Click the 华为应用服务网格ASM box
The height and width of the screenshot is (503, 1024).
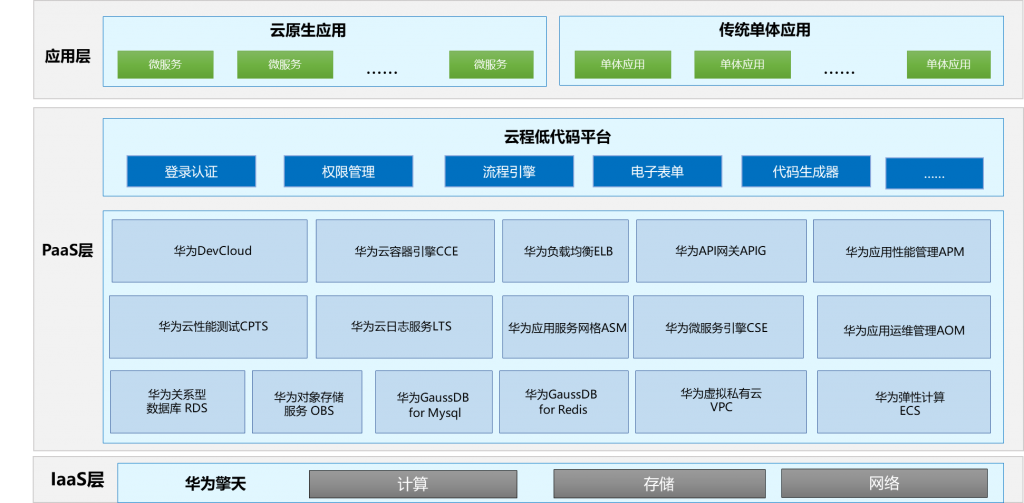[566, 327]
